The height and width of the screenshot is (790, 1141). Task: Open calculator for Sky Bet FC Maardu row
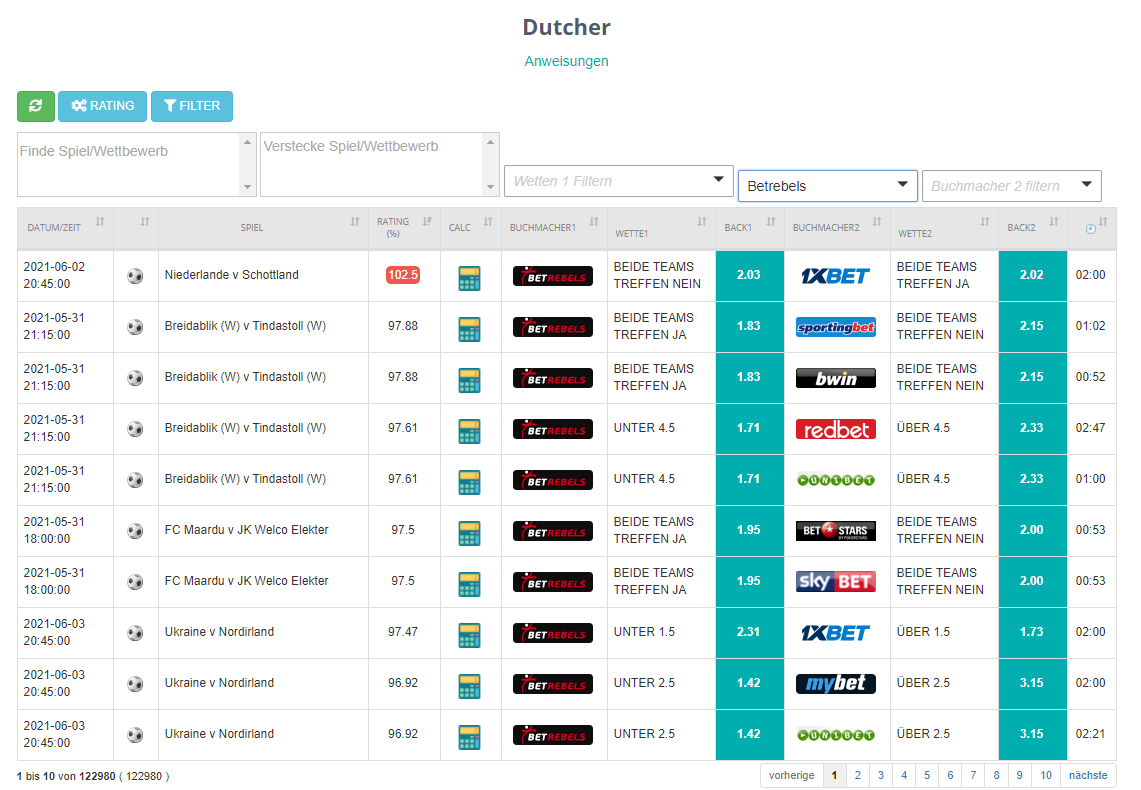pos(469,583)
